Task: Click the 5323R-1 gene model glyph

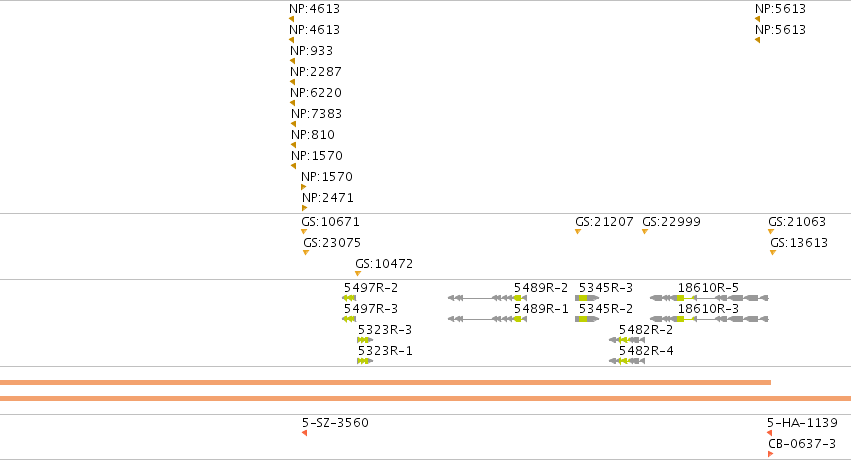Action: tap(365, 361)
